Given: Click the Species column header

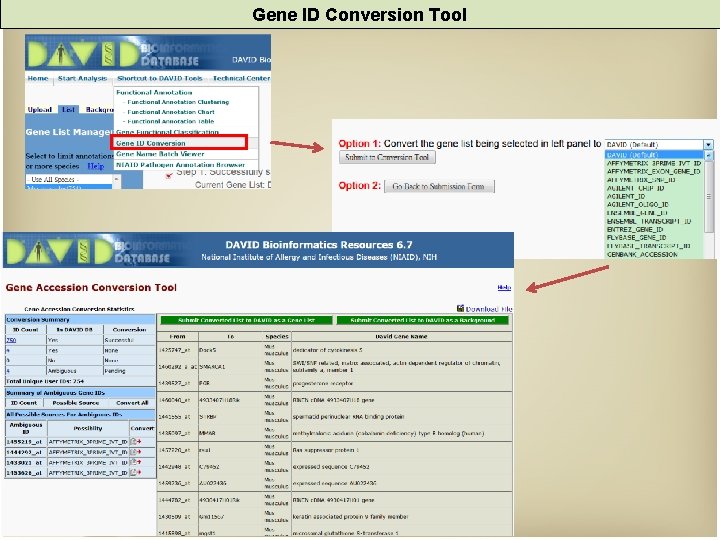Looking at the screenshot, I should (x=277, y=337).
